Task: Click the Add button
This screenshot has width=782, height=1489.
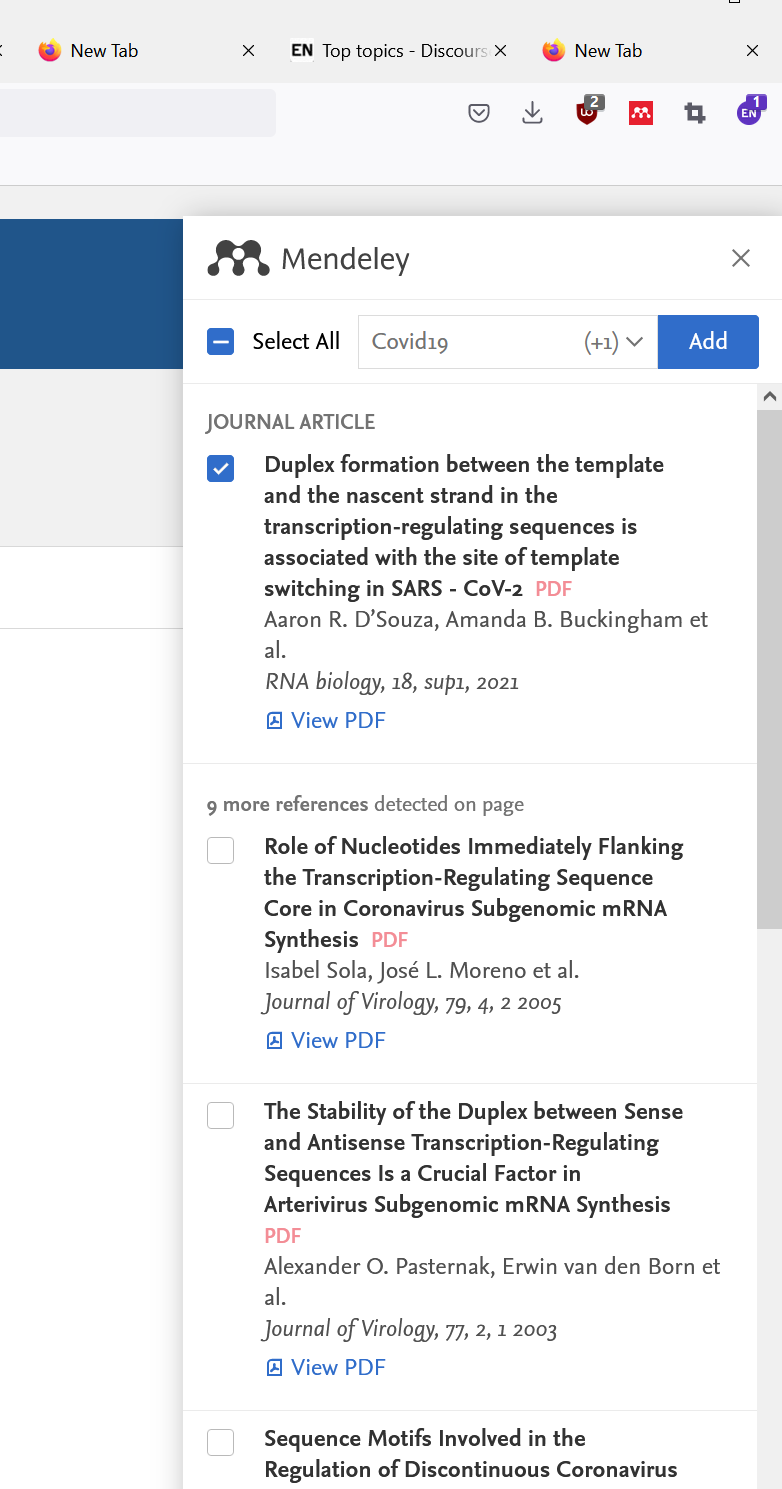Action: pos(708,341)
